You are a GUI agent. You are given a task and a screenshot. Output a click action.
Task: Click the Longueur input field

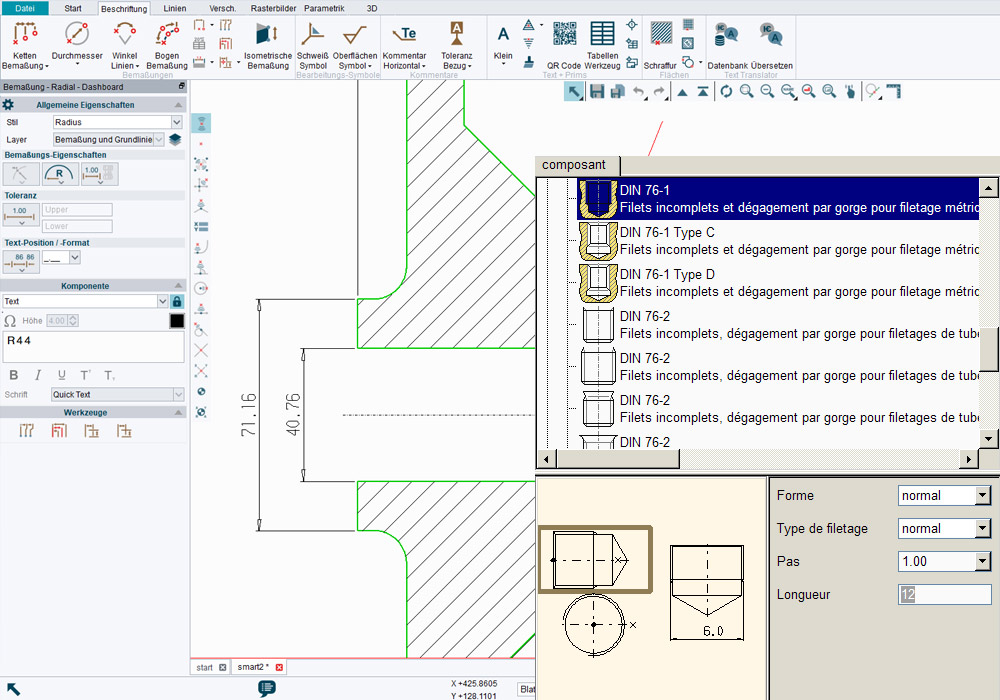944,594
